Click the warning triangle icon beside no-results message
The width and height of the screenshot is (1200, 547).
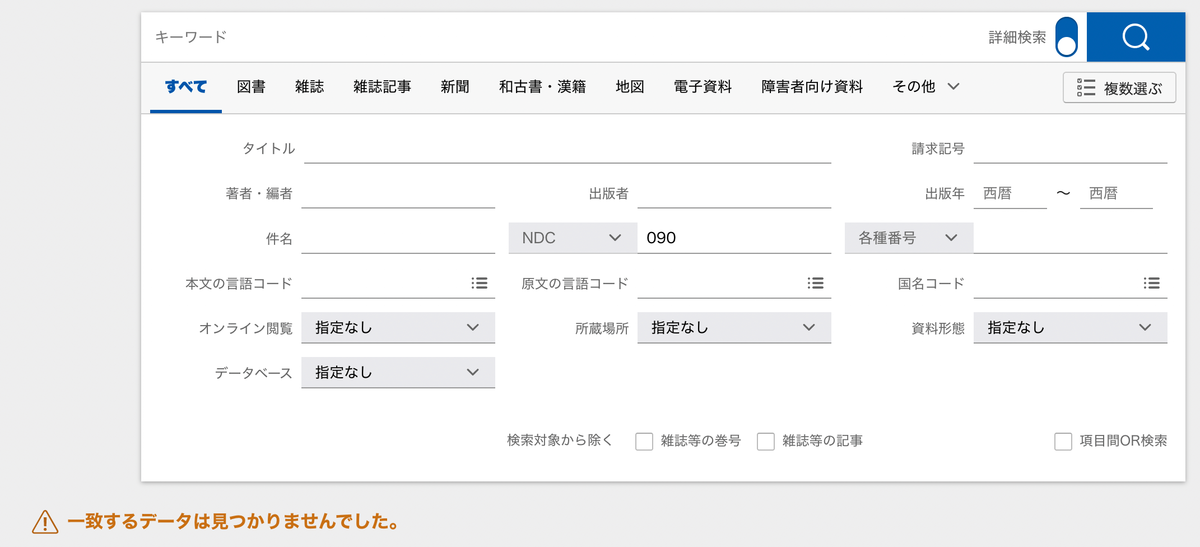(x=45, y=521)
